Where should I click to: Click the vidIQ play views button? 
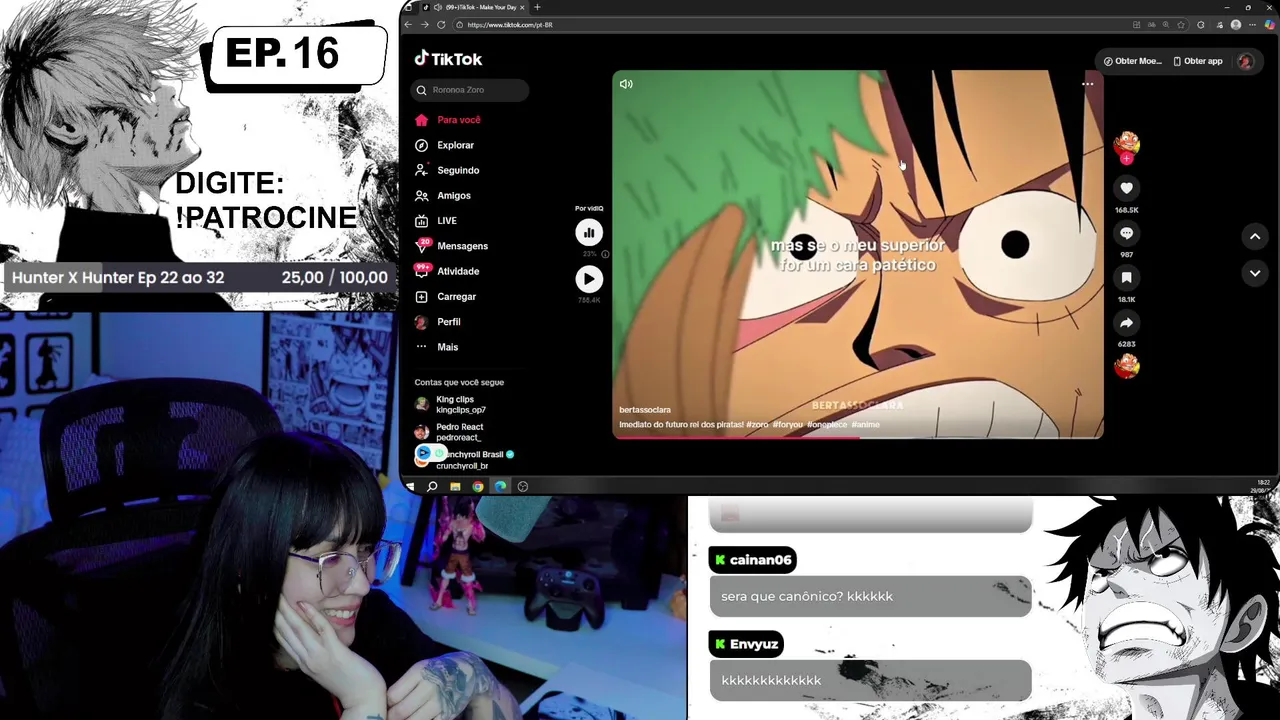click(589, 280)
